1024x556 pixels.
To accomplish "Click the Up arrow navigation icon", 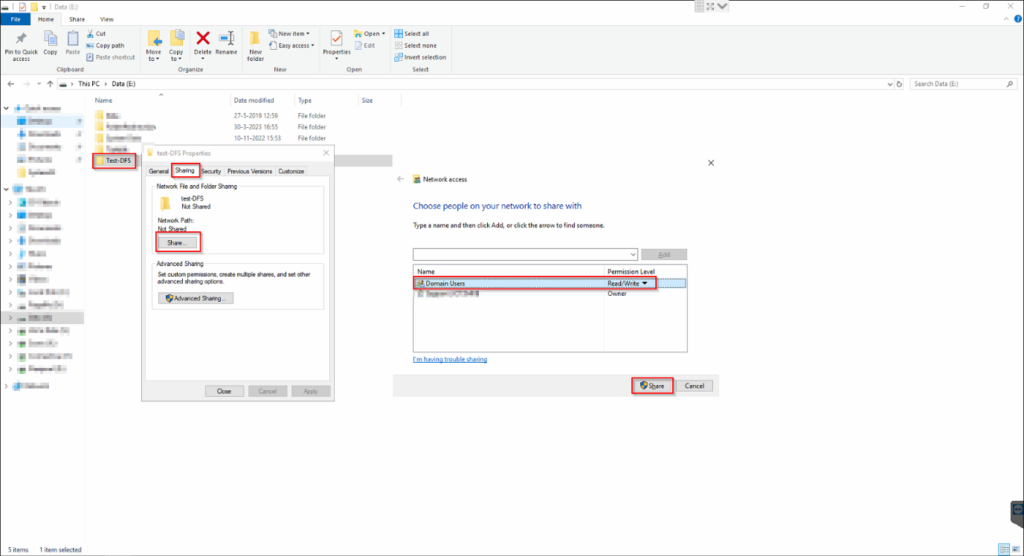I will (49, 84).
